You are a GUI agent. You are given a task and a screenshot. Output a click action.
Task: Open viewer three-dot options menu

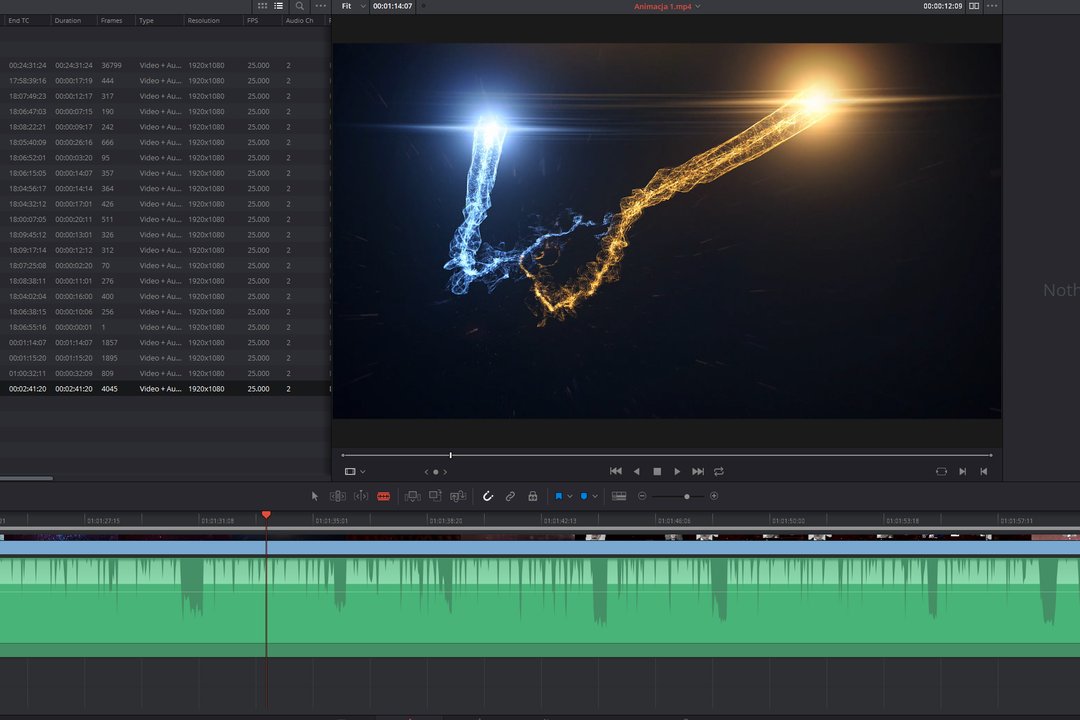pyautogui.click(x=992, y=6)
